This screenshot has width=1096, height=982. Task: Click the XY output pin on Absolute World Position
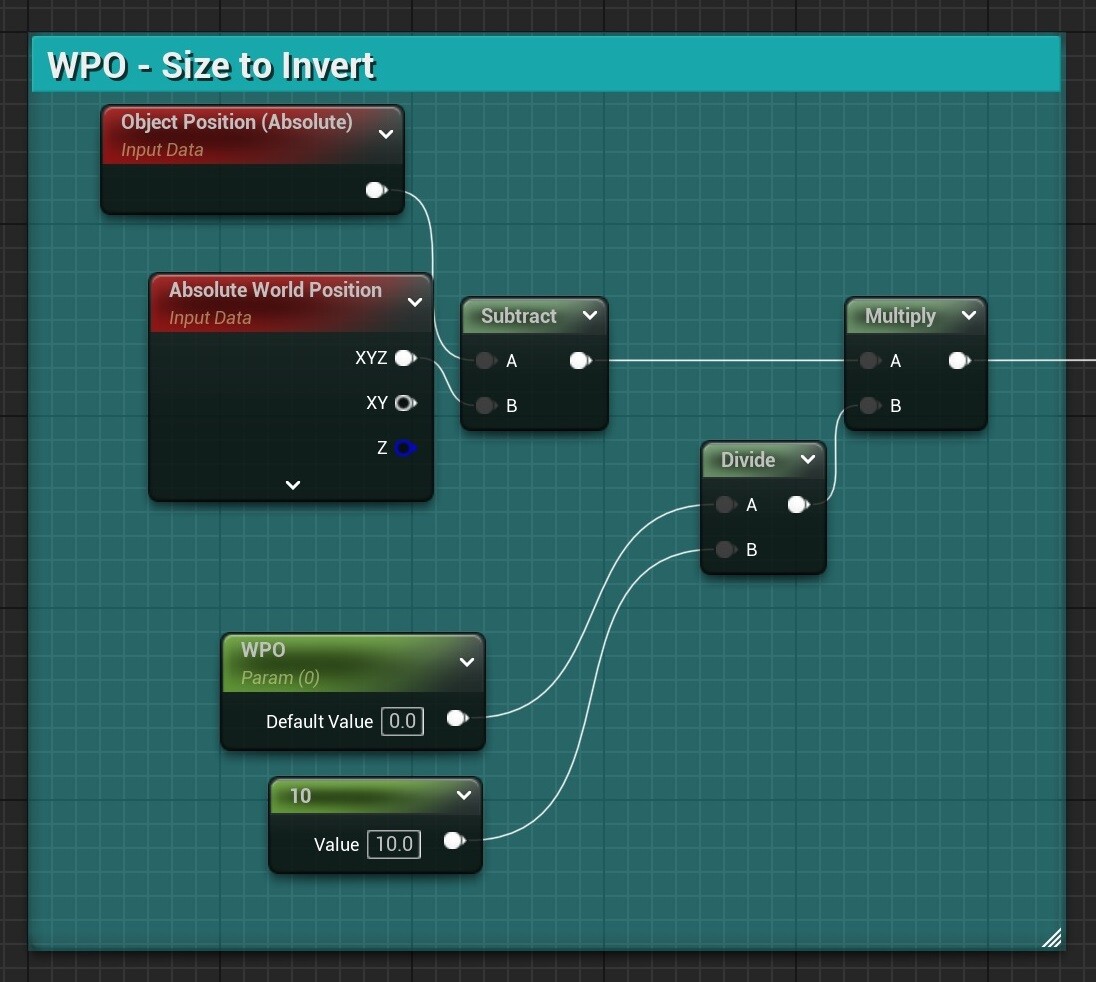click(405, 403)
